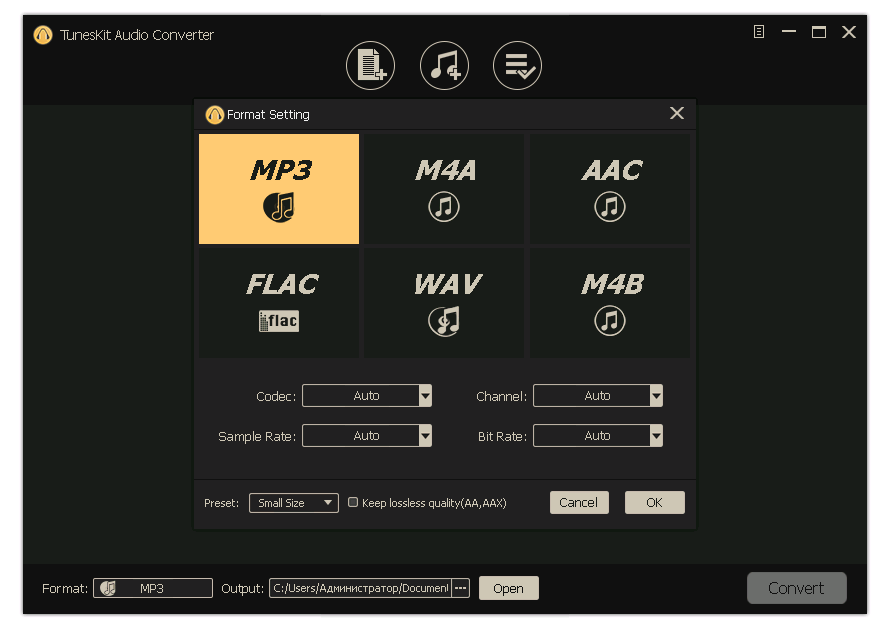This screenshot has width=893, height=637.
Task: Confirm format settings with OK
Action: tap(654, 502)
